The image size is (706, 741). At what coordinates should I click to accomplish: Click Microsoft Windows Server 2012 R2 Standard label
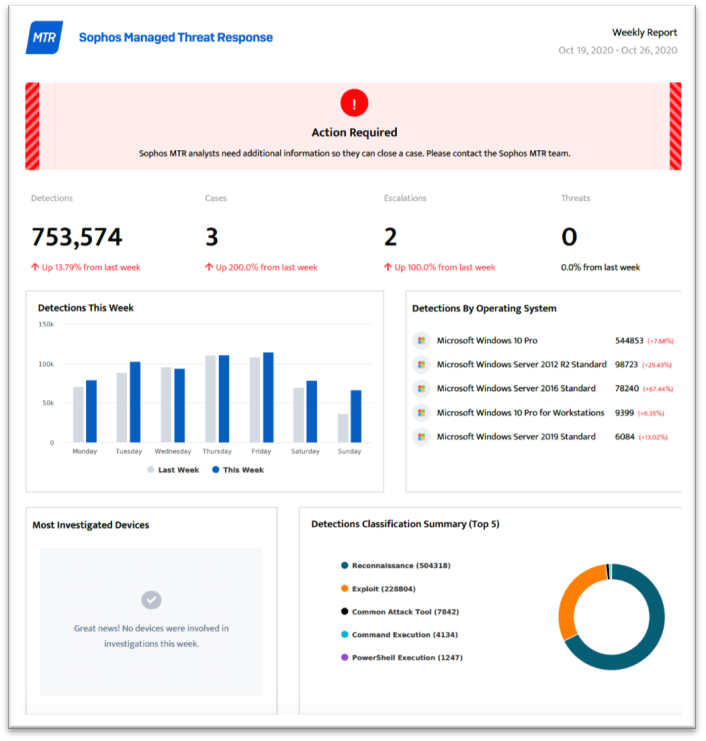click(521, 364)
